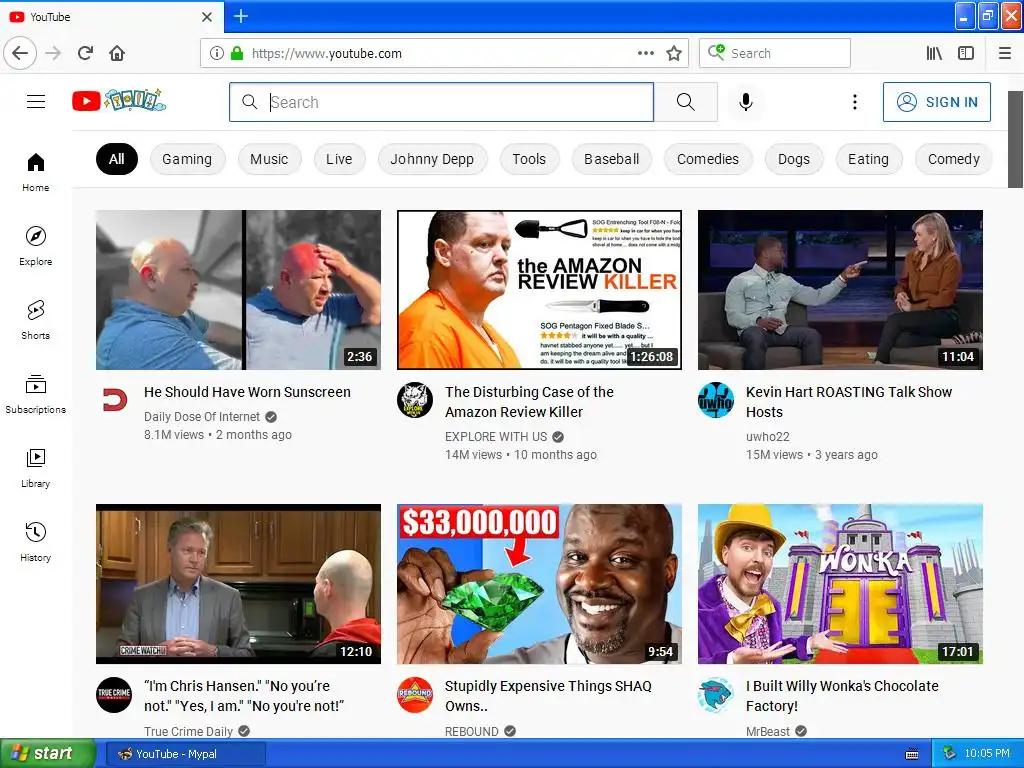Click the URL address bar
The width and height of the screenshot is (1024, 768).
pyautogui.click(x=445, y=53)
